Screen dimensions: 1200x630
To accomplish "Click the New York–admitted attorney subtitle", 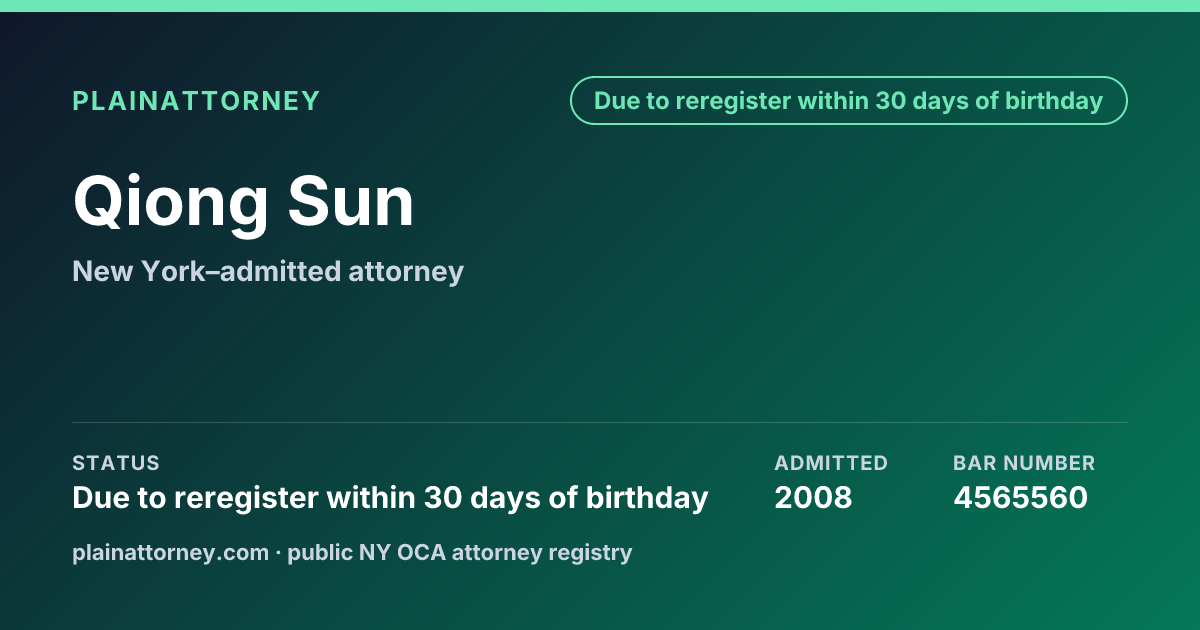I will pos(268,271).
